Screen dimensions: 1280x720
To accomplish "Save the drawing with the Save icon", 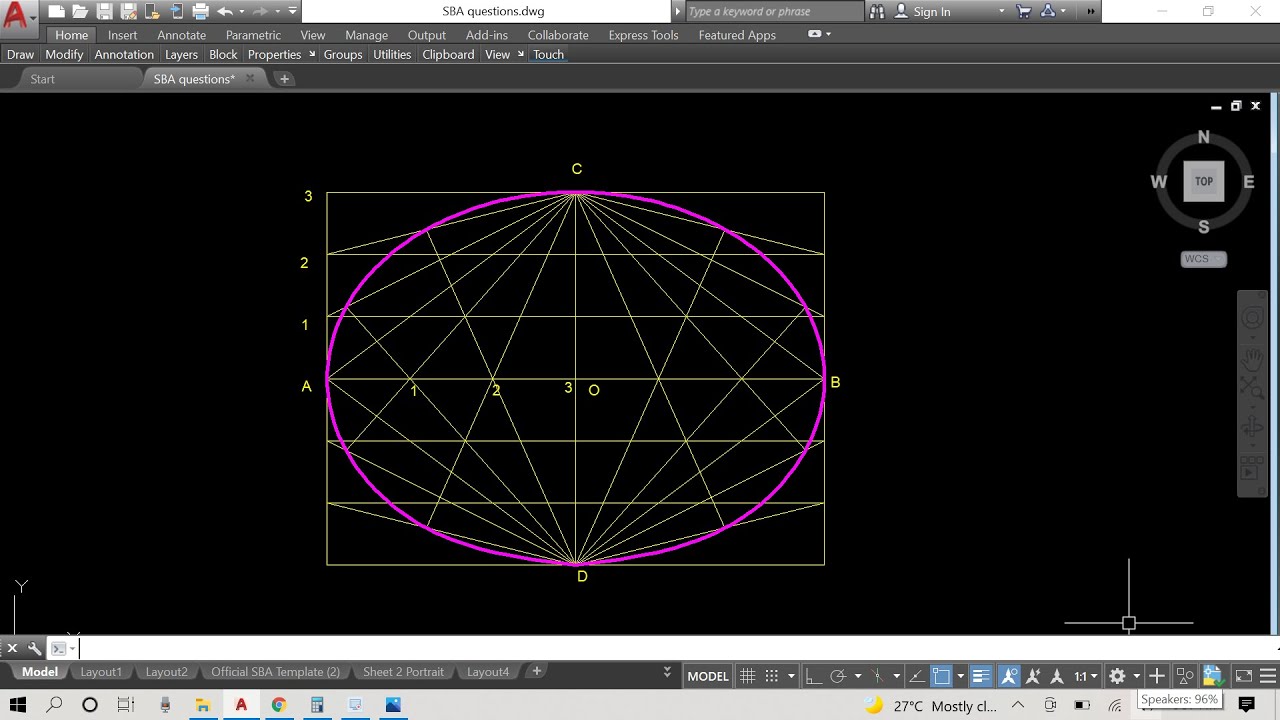I will (104, 12).
